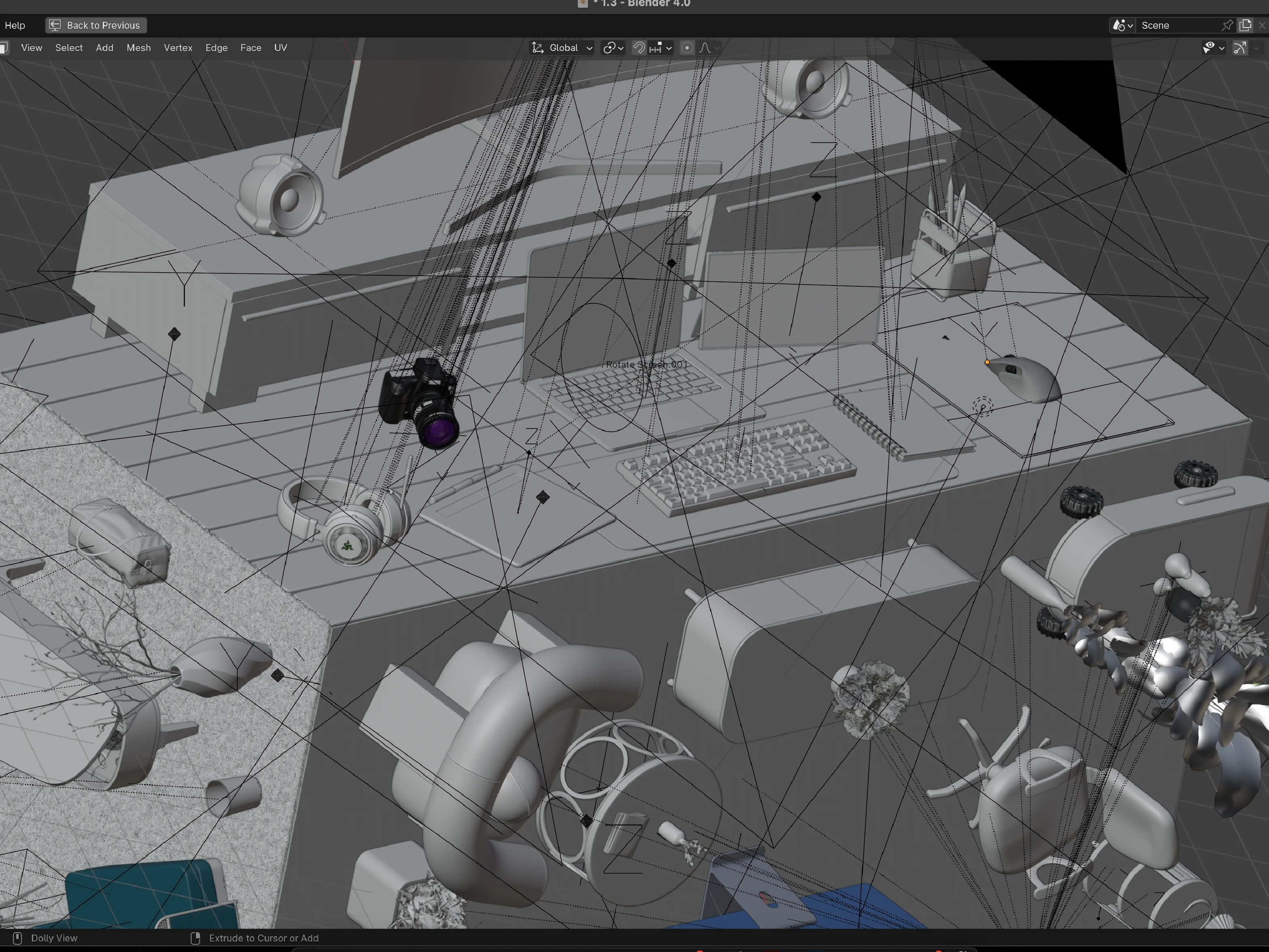The height and width of the screenshot is (952, 1269).
Task: Click the Dolly View mouse icon in status bar
Action: click(17, 938)
